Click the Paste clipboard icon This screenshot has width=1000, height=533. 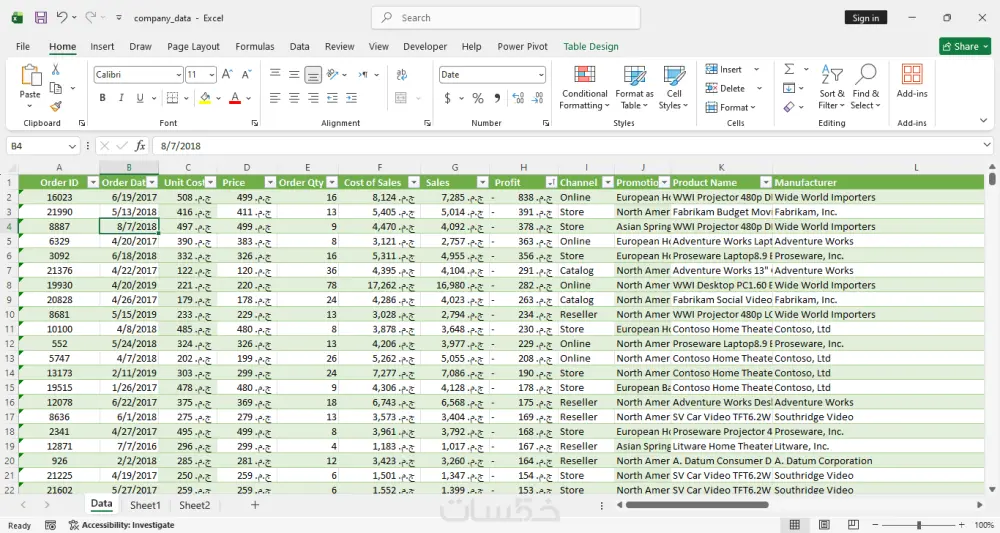pyautogui.click(x=30, y=75)
